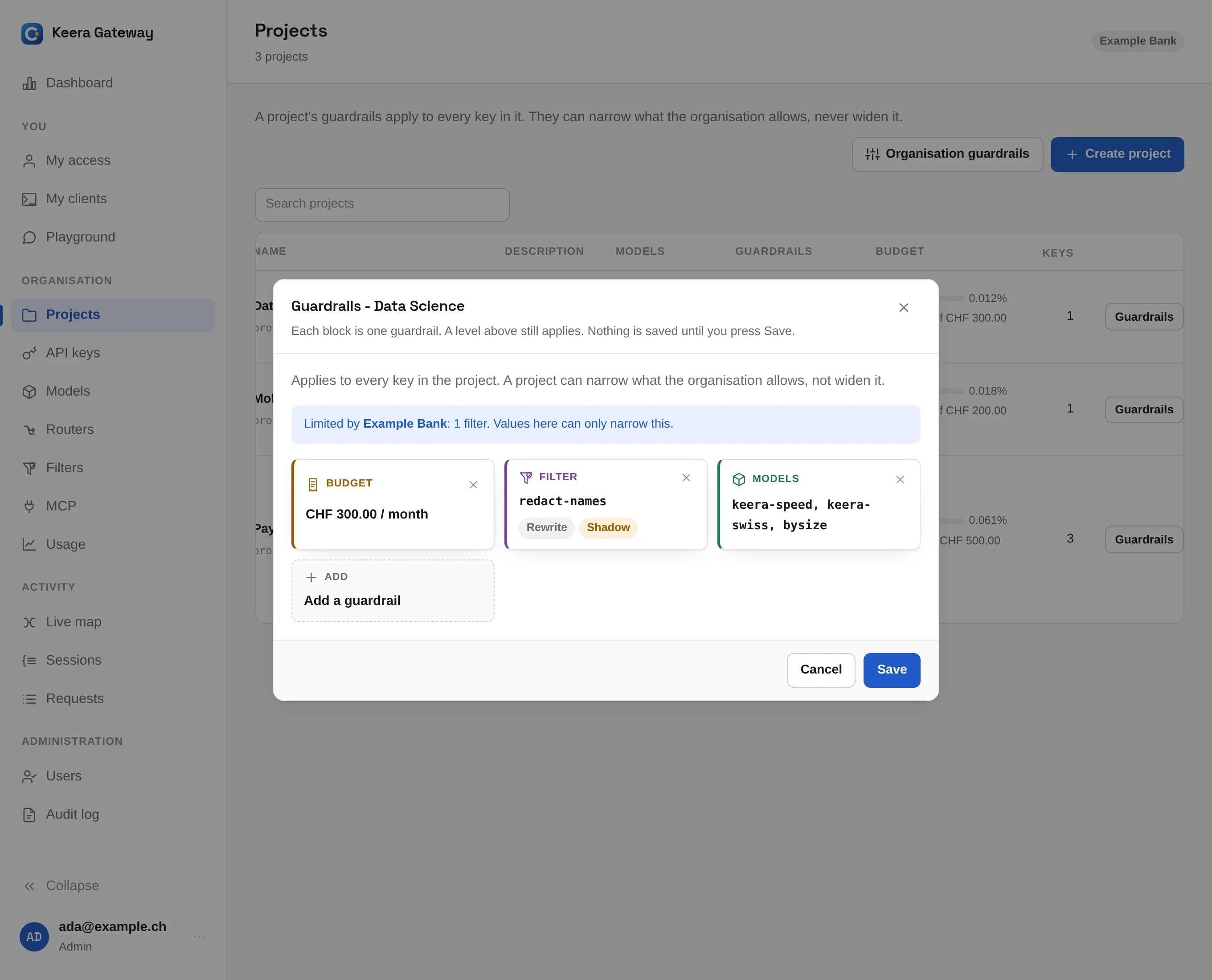Open the Sessions page

pos(113,660)
